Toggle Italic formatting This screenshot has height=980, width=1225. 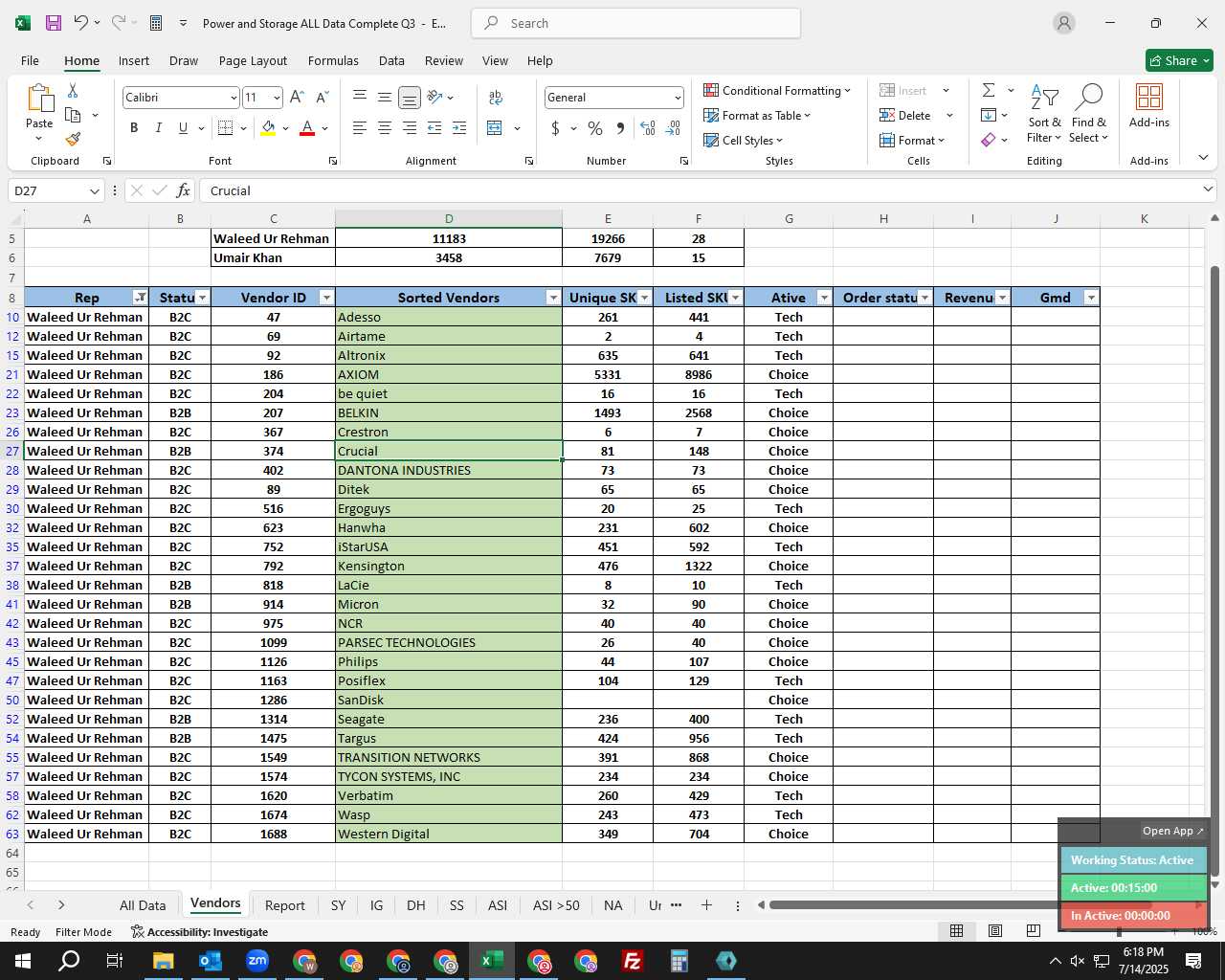(158, 128)
